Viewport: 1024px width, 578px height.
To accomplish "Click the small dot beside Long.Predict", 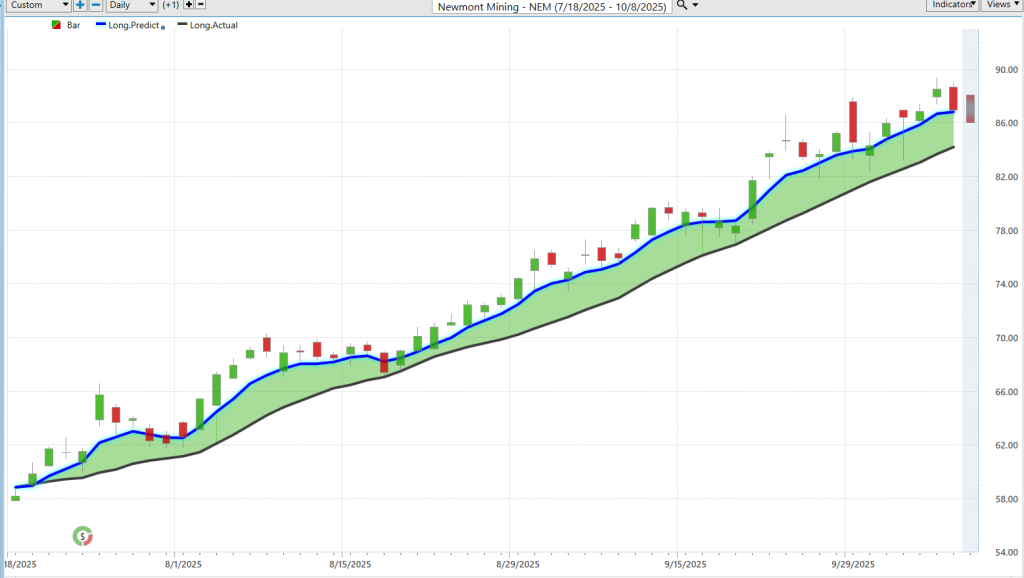I will pos(163,27).
